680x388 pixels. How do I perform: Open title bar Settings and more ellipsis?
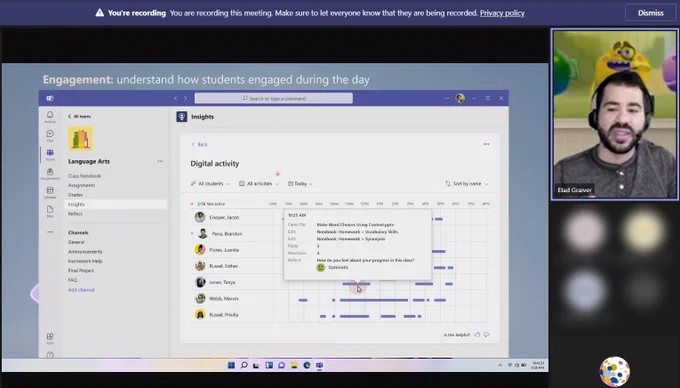[447, 98]
